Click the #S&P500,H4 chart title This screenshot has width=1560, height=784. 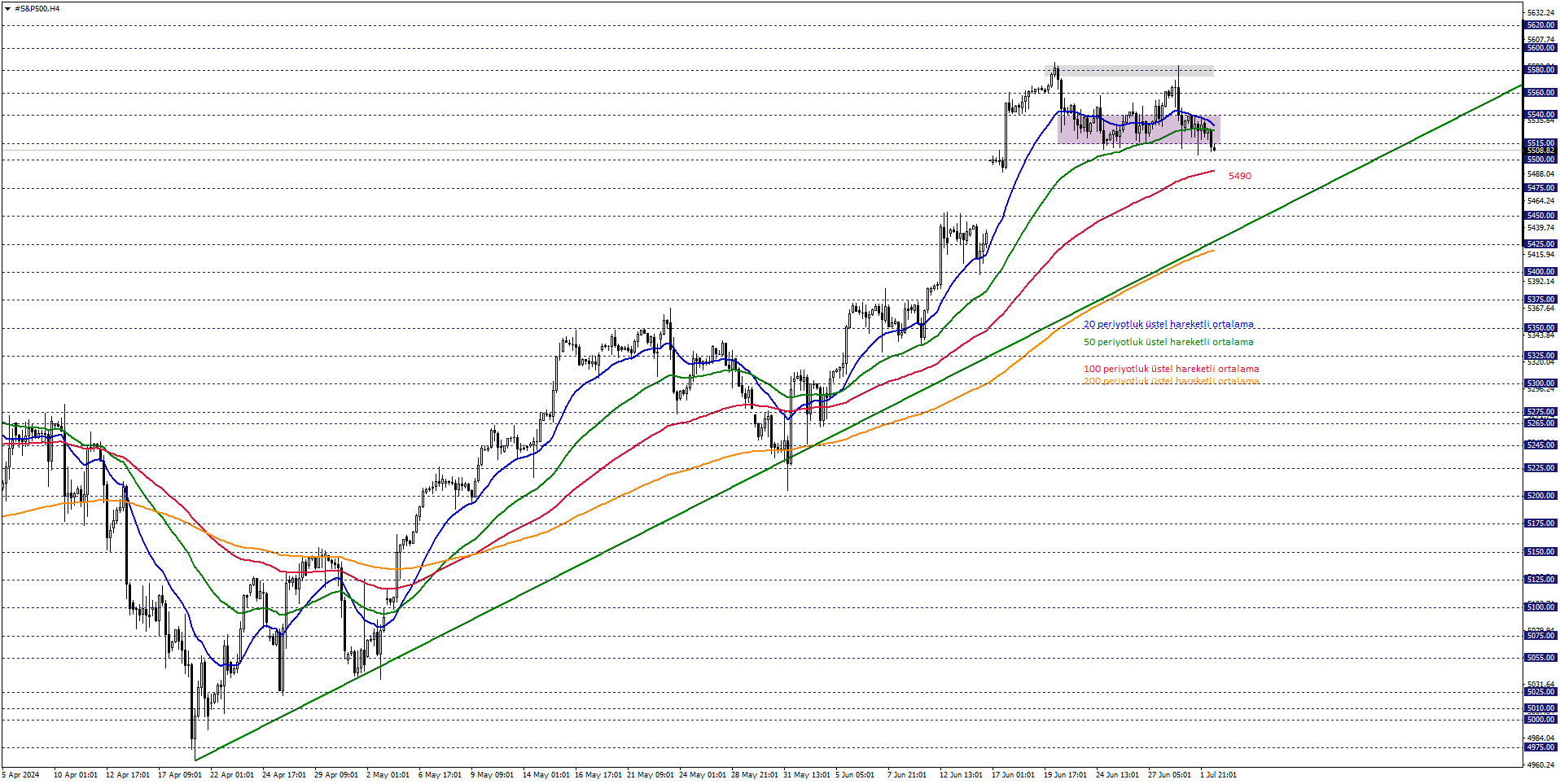(x=37, y=9)
